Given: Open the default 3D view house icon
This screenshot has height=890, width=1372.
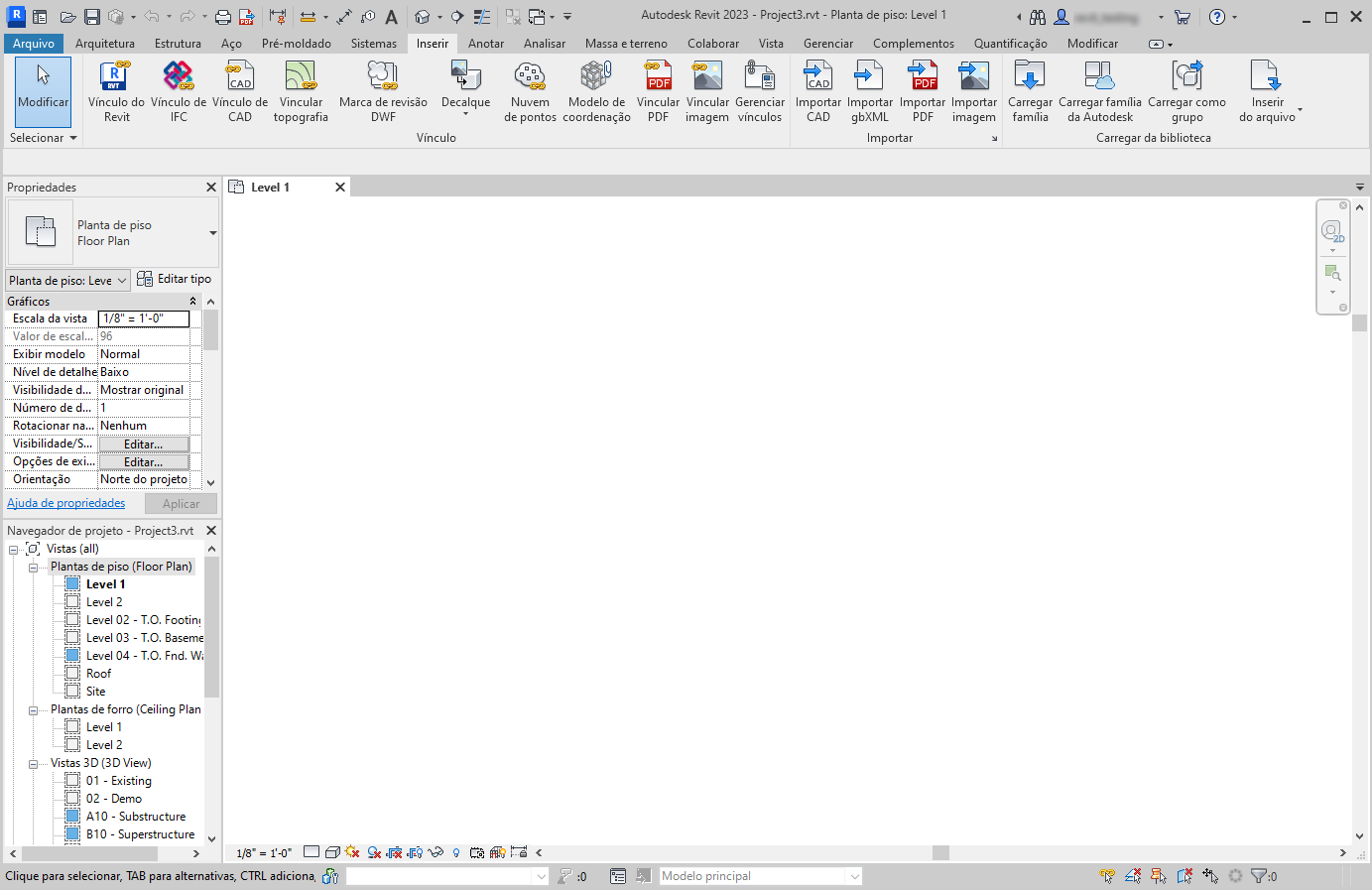Looking at the screenshot, I should [423, 17].
